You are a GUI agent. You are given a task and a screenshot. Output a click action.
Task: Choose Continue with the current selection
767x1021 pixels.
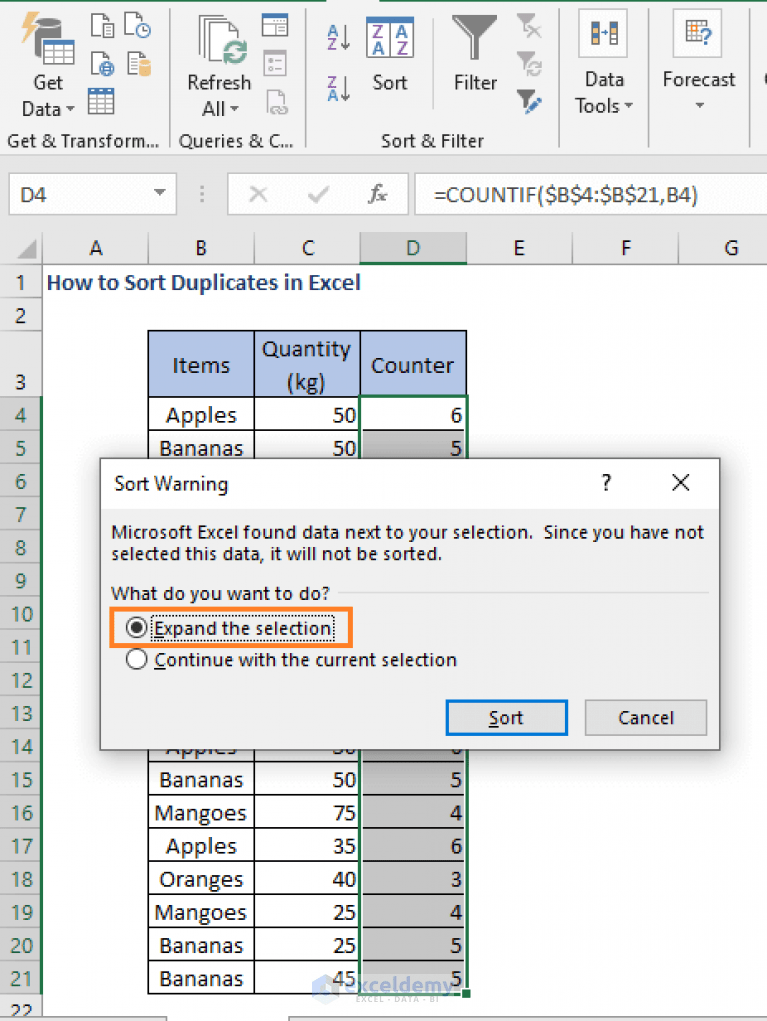pyautogui.click(x=137, y=660)
